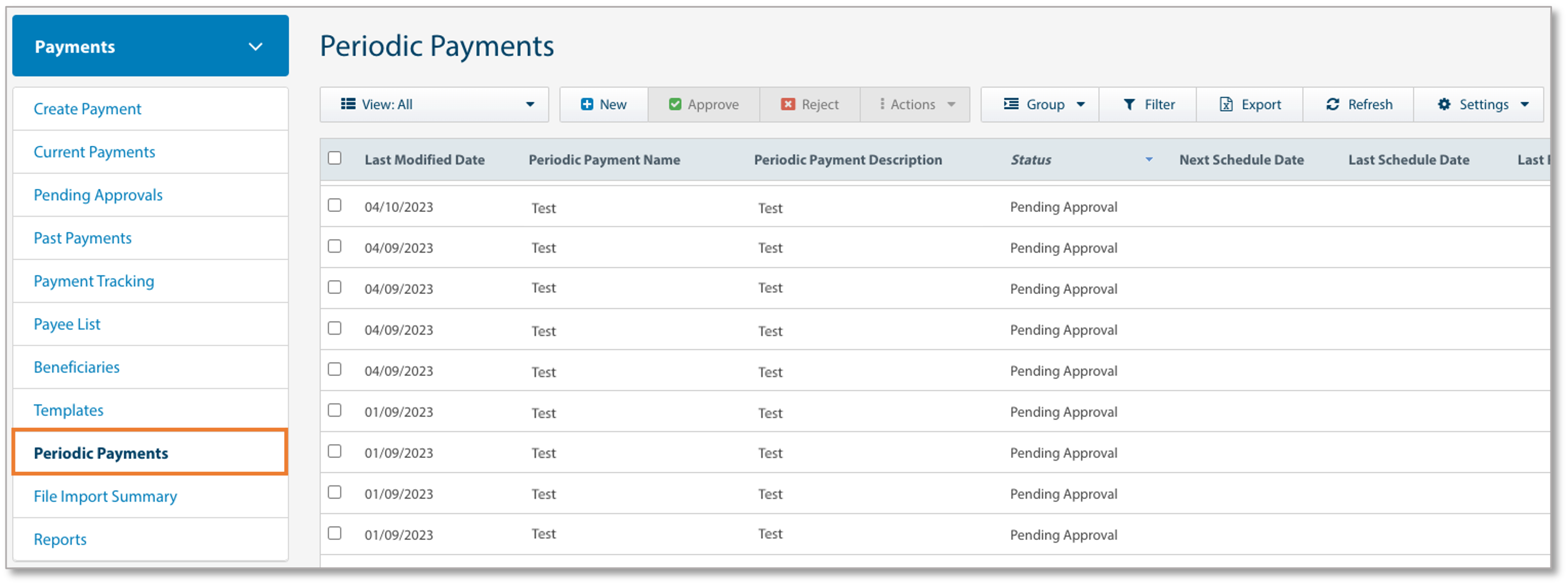Go to Payee List in sidebar

pyautogui.click(x=67, y=324)
